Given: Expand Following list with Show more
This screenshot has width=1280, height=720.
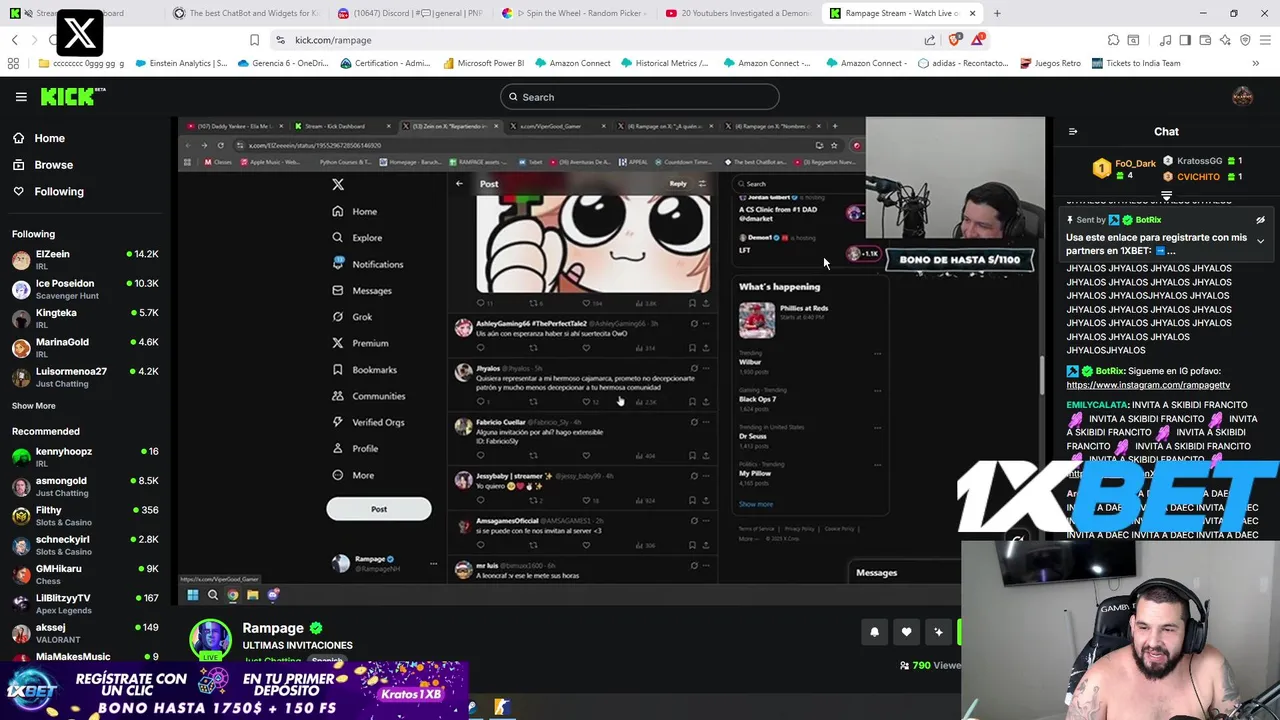Looking at the screenshot, I should tap(34, 406).
